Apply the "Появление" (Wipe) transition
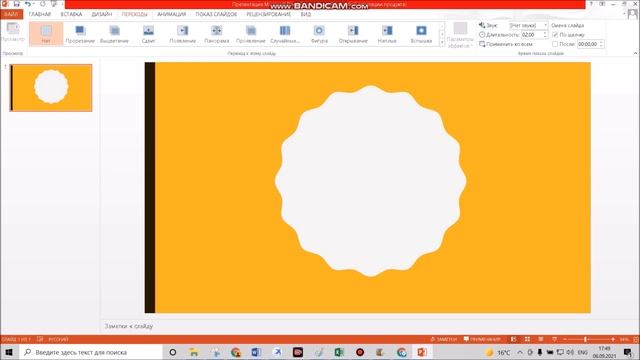Viewport: 640px width, 360px height. 182,33
